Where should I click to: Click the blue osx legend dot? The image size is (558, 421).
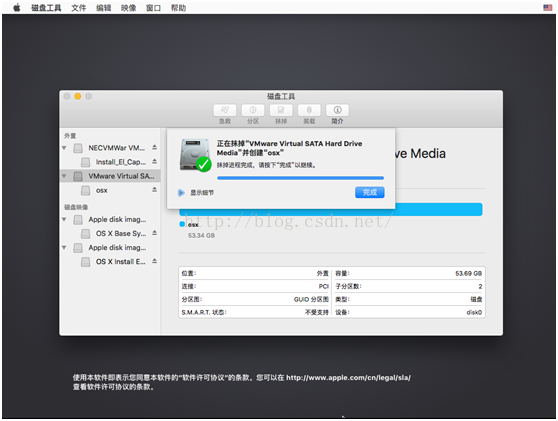click(182, 224)
